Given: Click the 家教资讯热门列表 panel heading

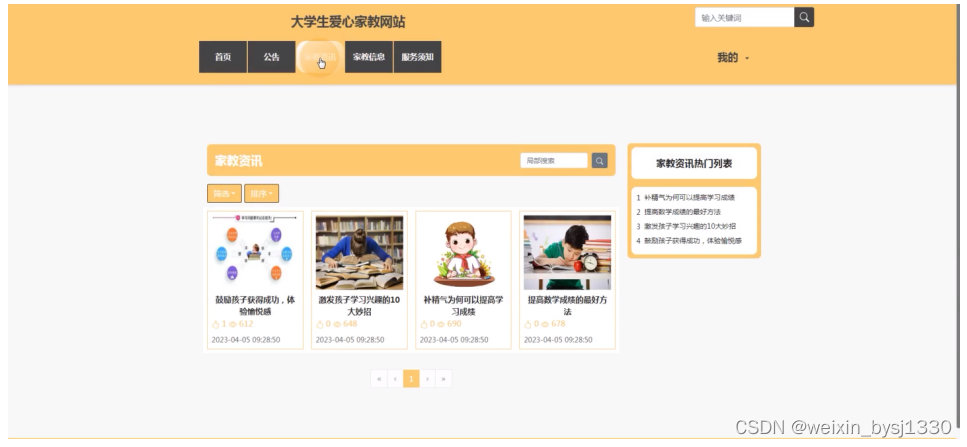Looking at the screenshot, I should point(694,163).
